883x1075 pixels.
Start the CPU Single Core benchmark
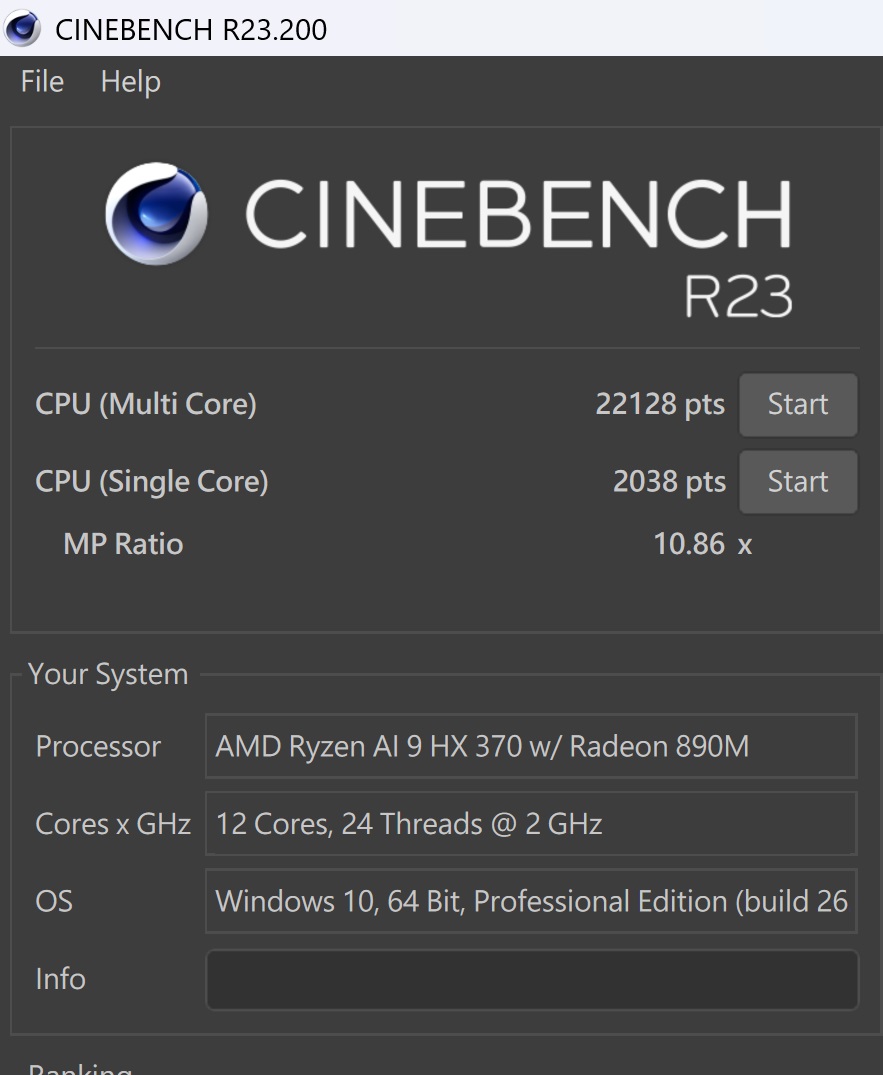click(x=797, y=481)
